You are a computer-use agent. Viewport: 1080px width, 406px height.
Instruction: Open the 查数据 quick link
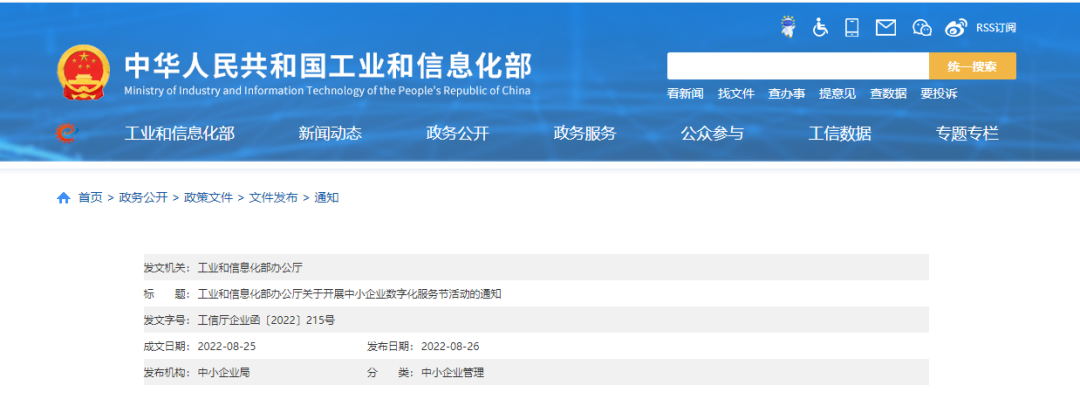pyautogui.click(x=889, y=94)
